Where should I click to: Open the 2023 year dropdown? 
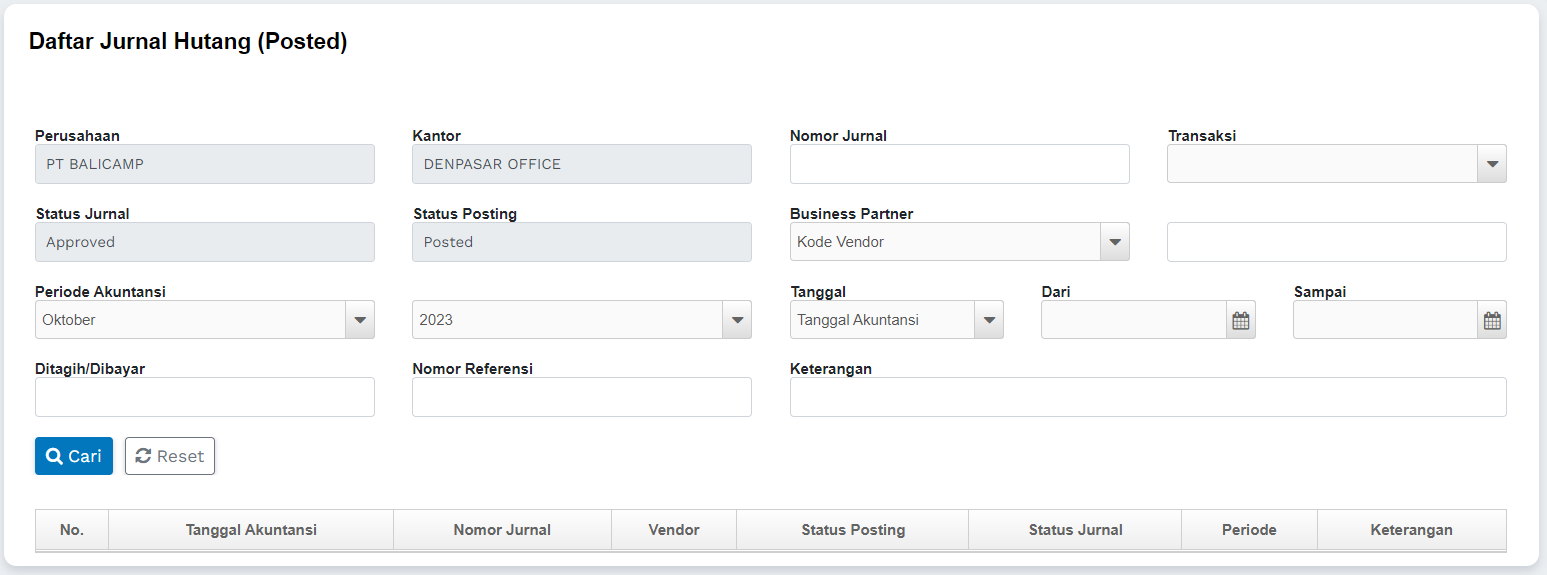coord(736,320)
